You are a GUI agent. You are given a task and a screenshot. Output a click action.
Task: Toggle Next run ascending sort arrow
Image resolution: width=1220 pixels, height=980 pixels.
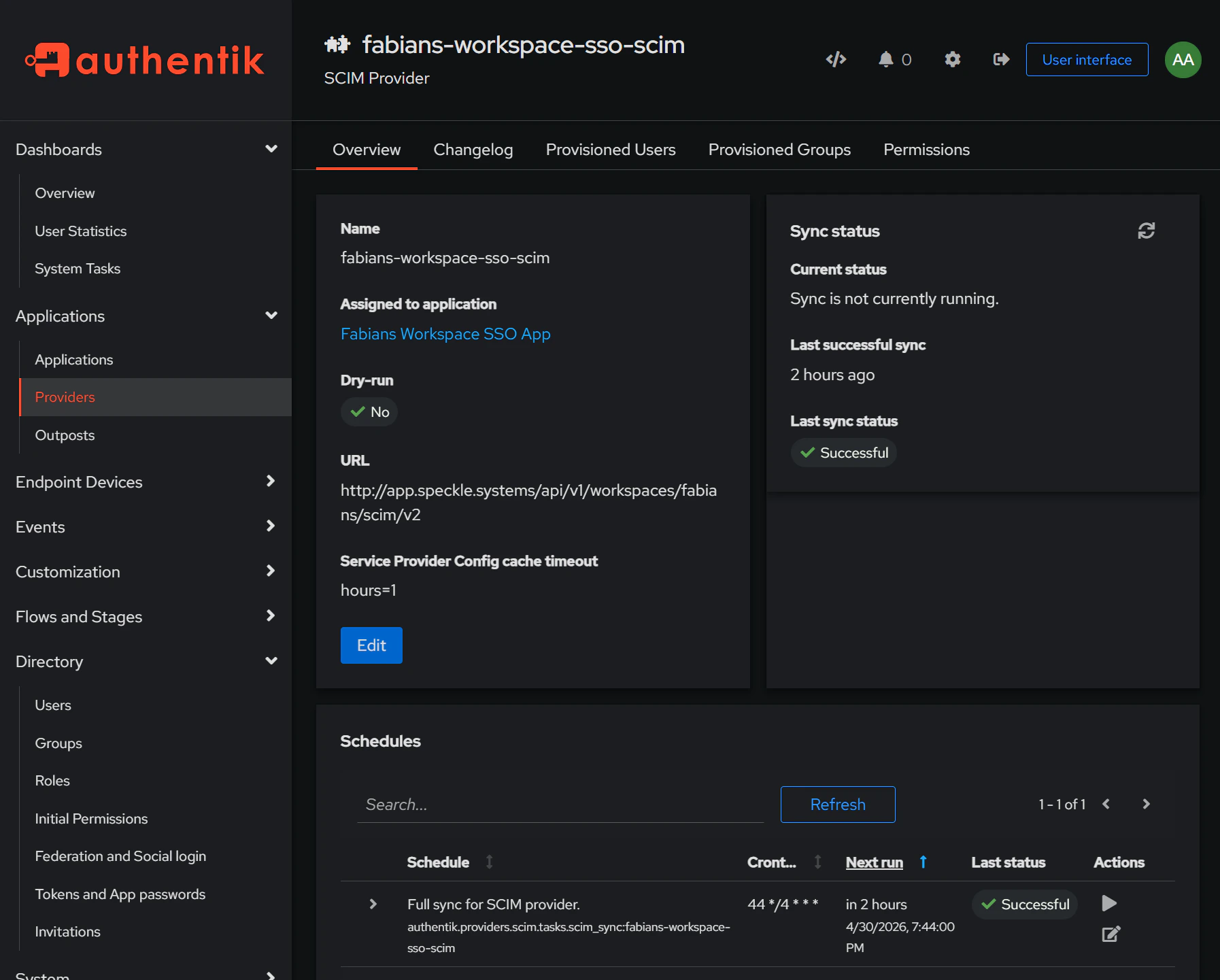[x=923, y=862]
